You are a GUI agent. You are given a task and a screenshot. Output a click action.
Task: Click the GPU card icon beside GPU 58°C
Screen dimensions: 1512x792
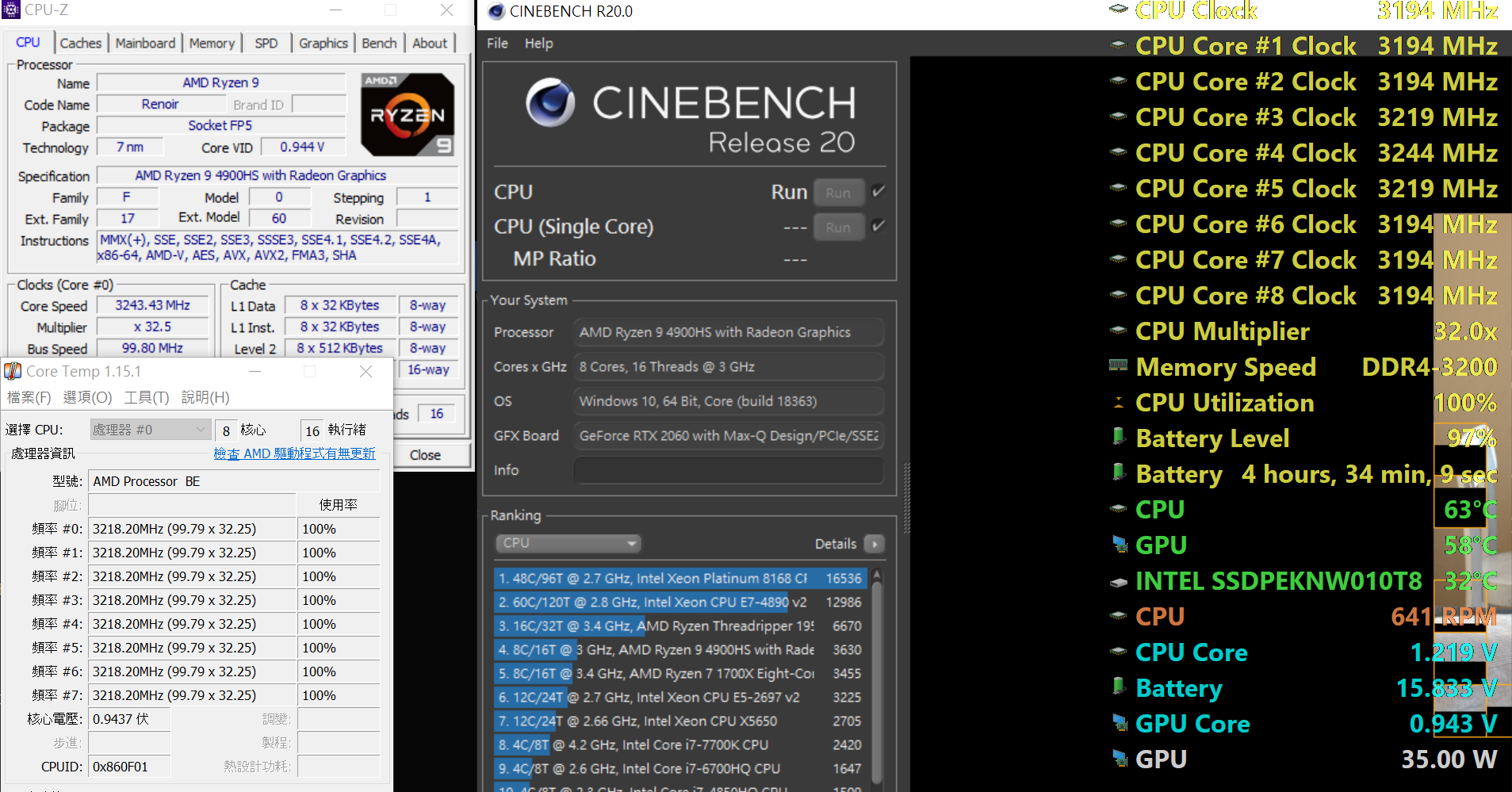click(1120, 545)
